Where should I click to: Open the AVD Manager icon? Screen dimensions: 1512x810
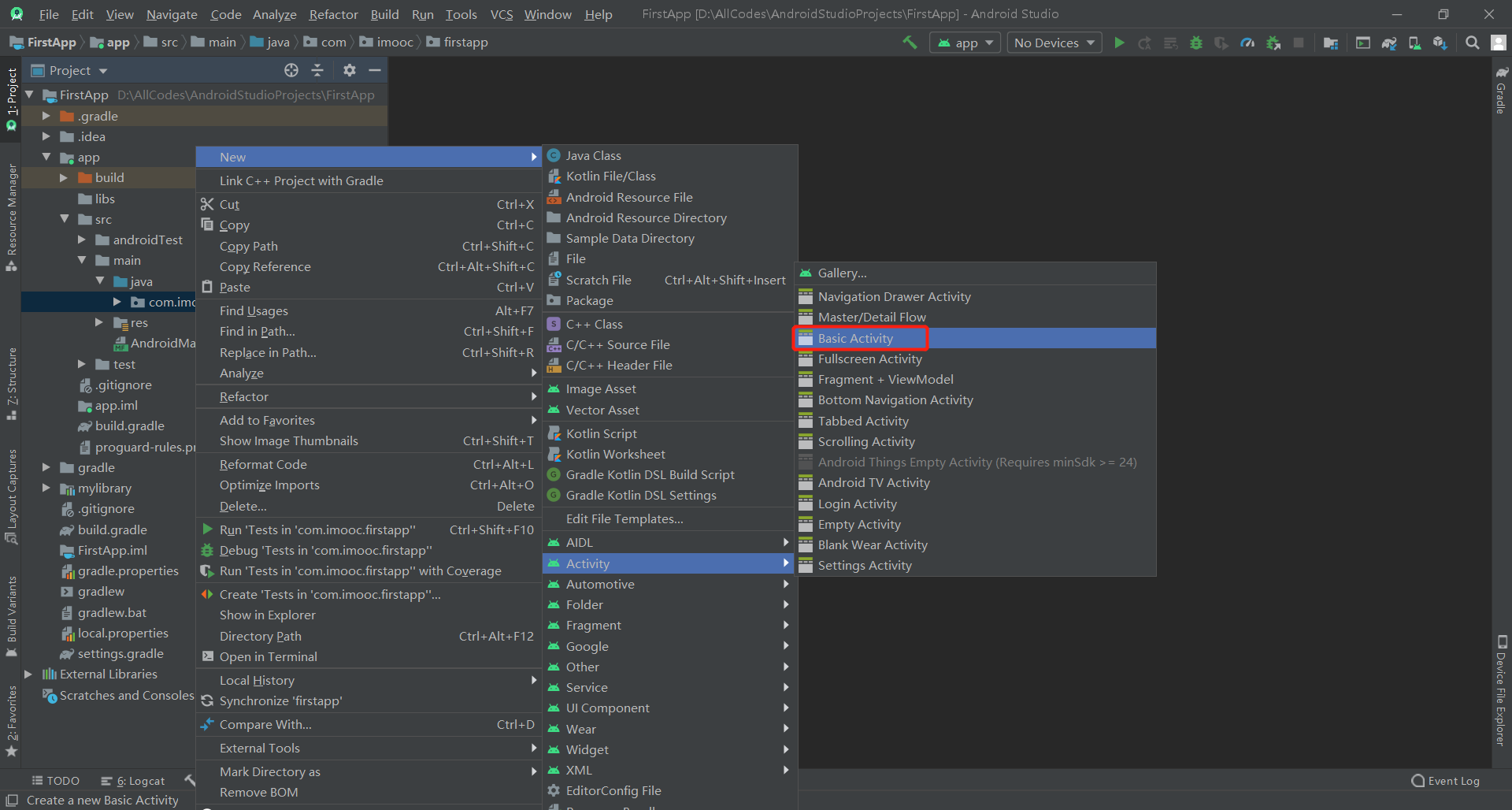1414,43
